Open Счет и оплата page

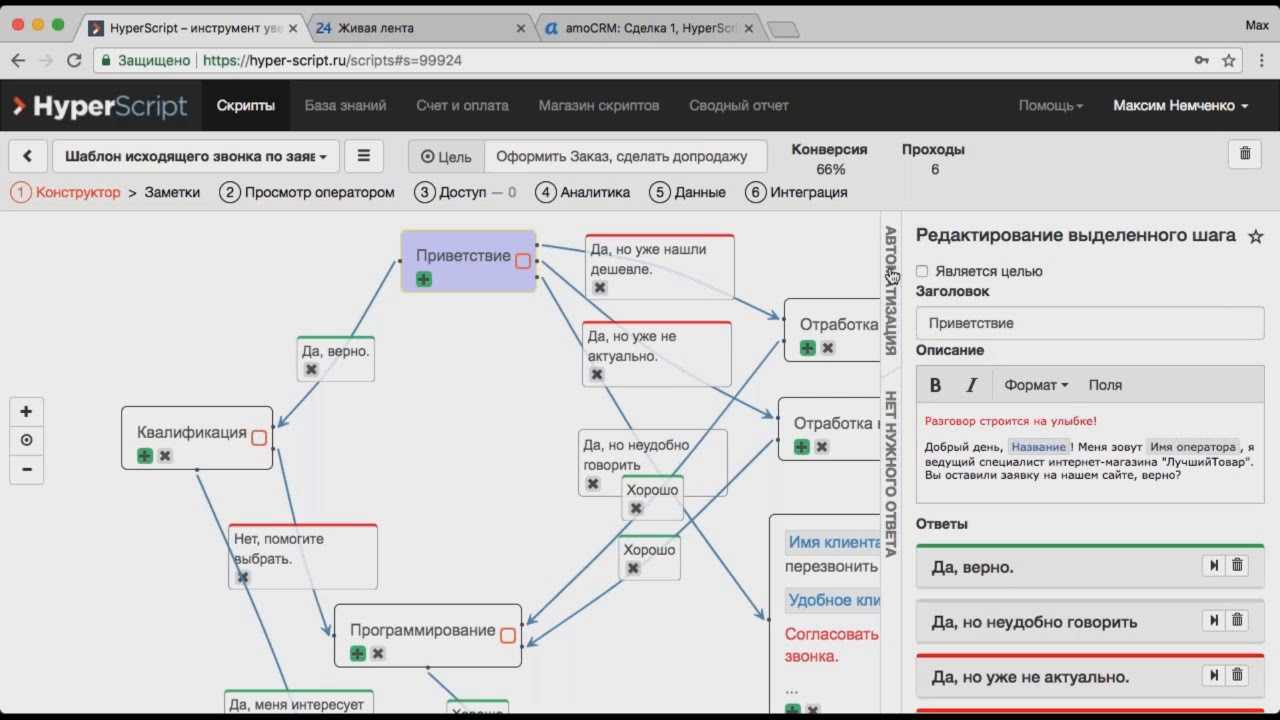(462, 105)
